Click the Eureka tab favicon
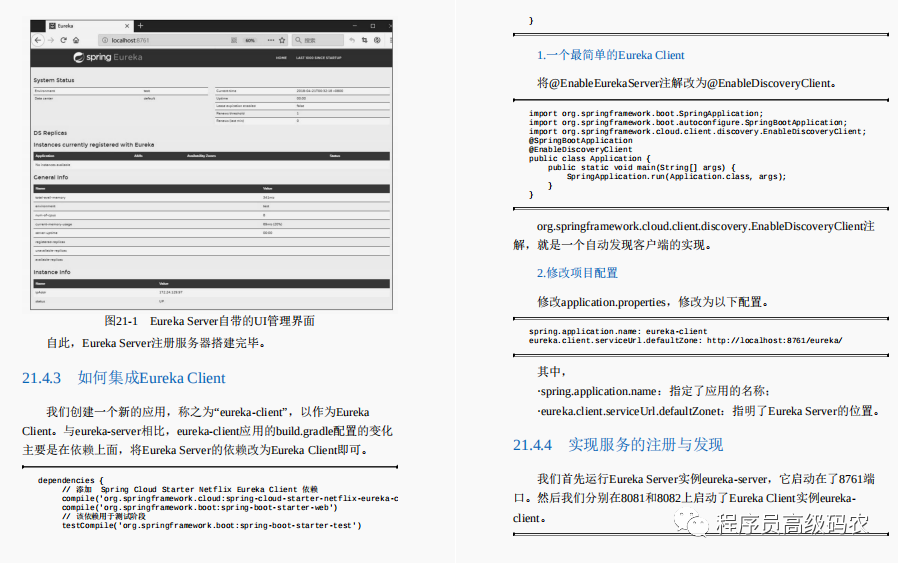 point(52,26)
